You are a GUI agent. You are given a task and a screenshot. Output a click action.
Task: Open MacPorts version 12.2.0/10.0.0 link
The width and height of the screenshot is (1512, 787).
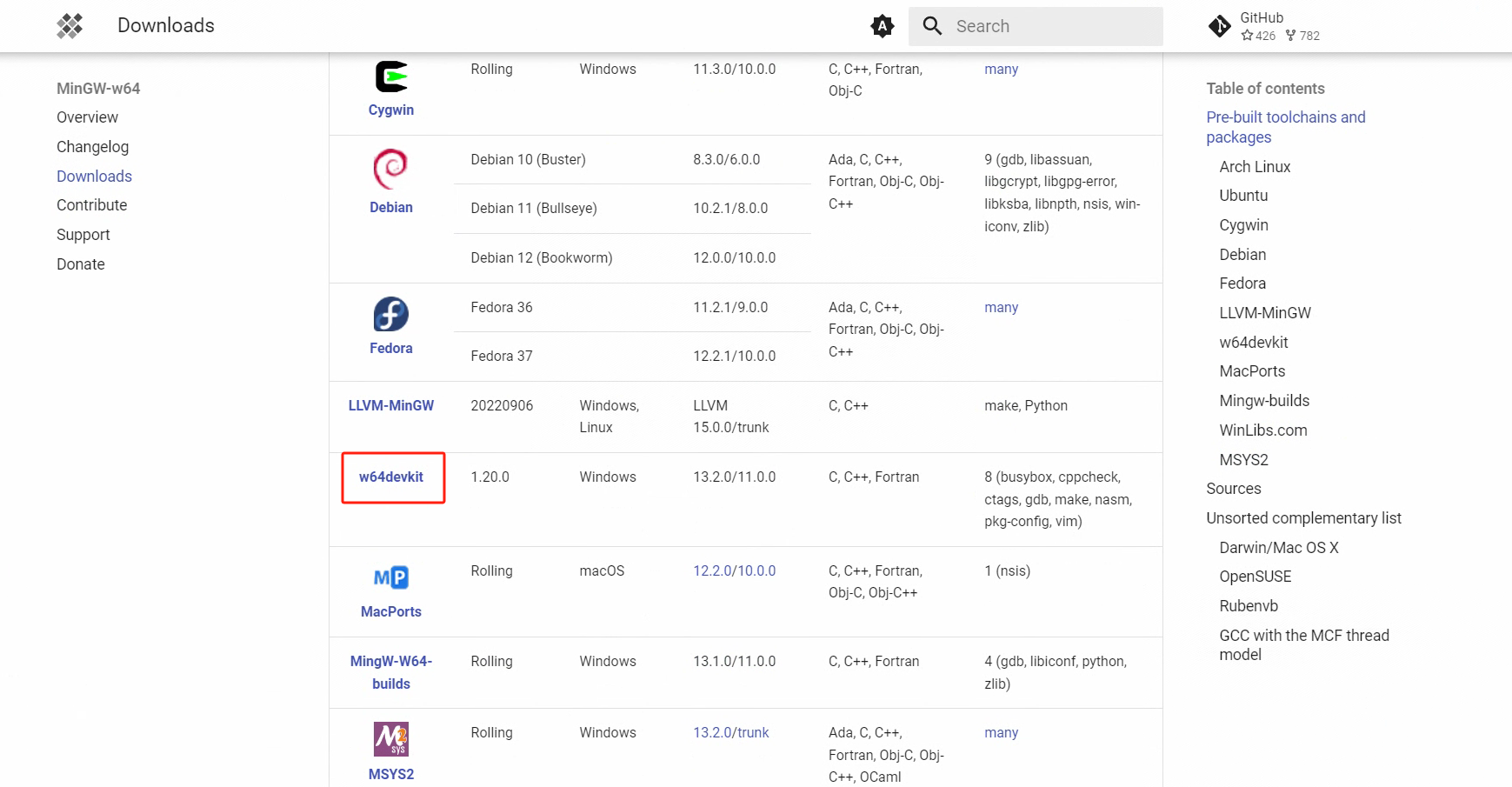pos(734,570)
